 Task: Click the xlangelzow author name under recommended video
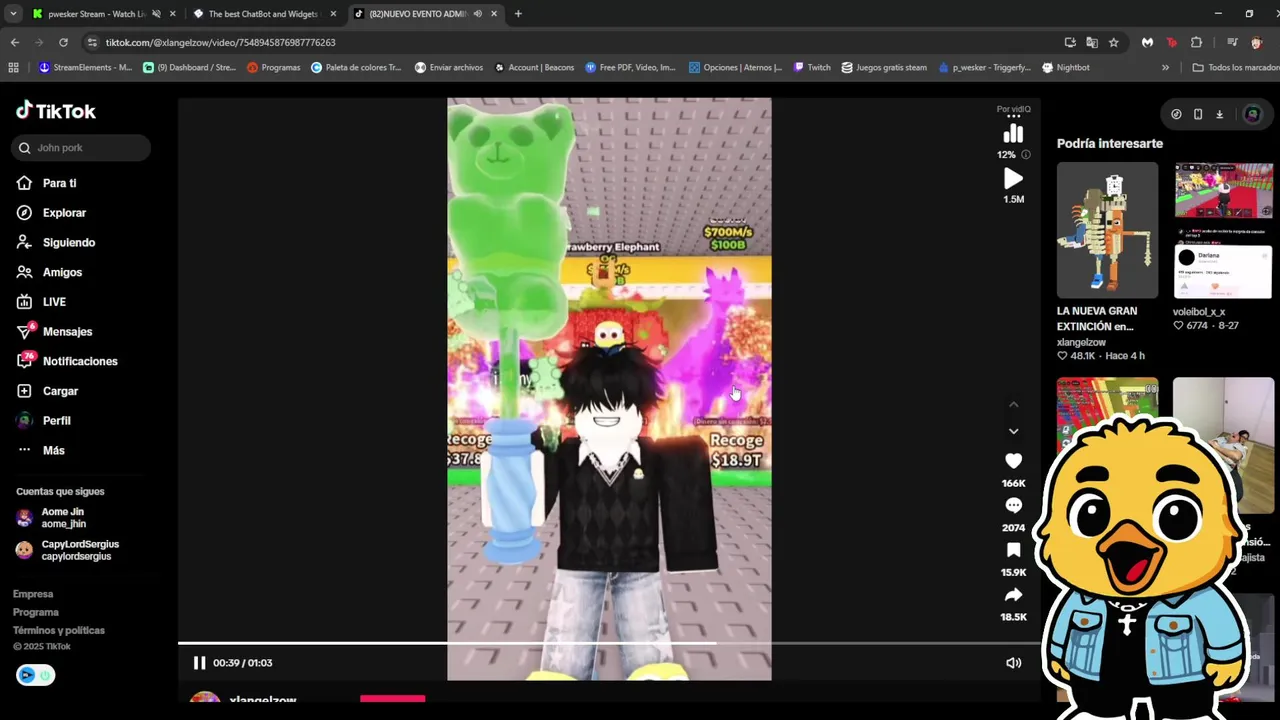pyautogui.click(x=1081, y=343)
